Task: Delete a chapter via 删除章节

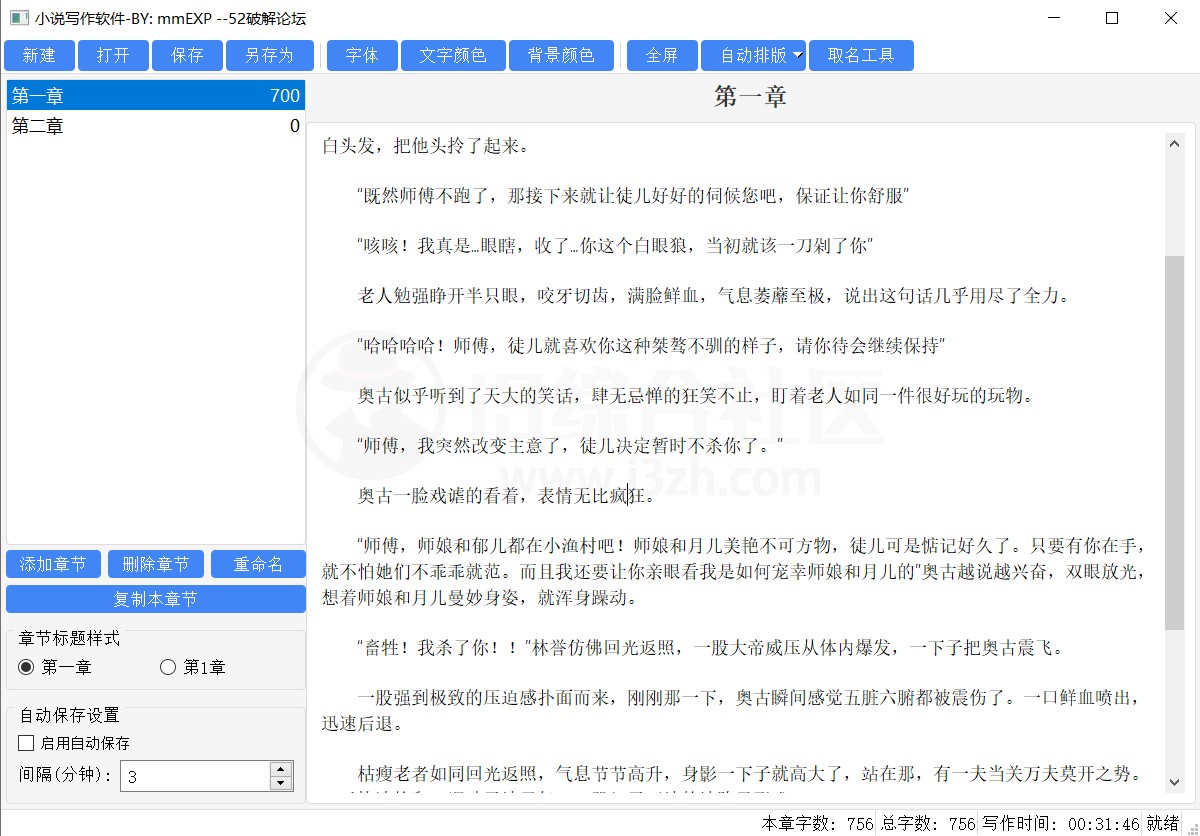Action: click(x=155, y=564)
